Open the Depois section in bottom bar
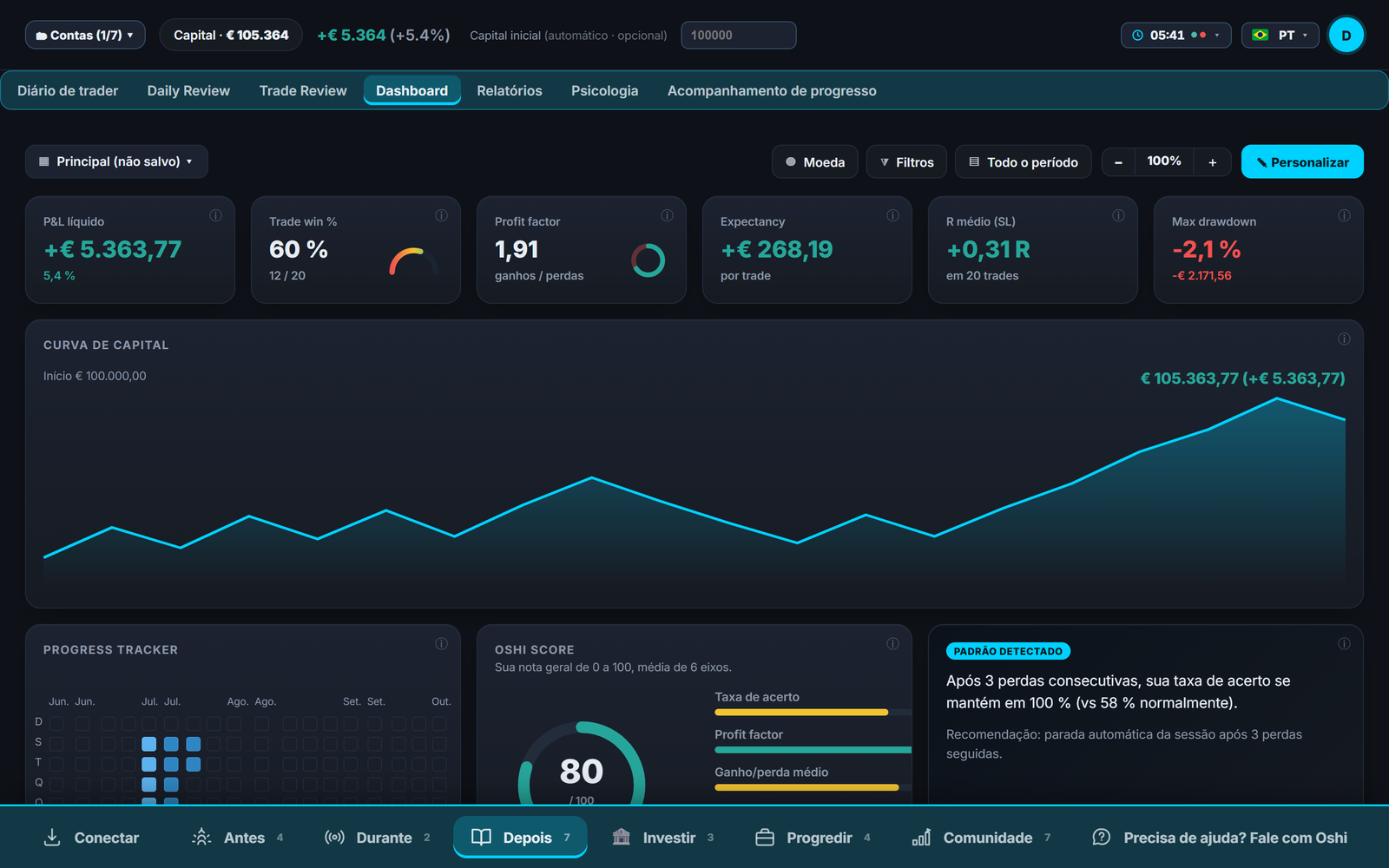 coord(520,837)
